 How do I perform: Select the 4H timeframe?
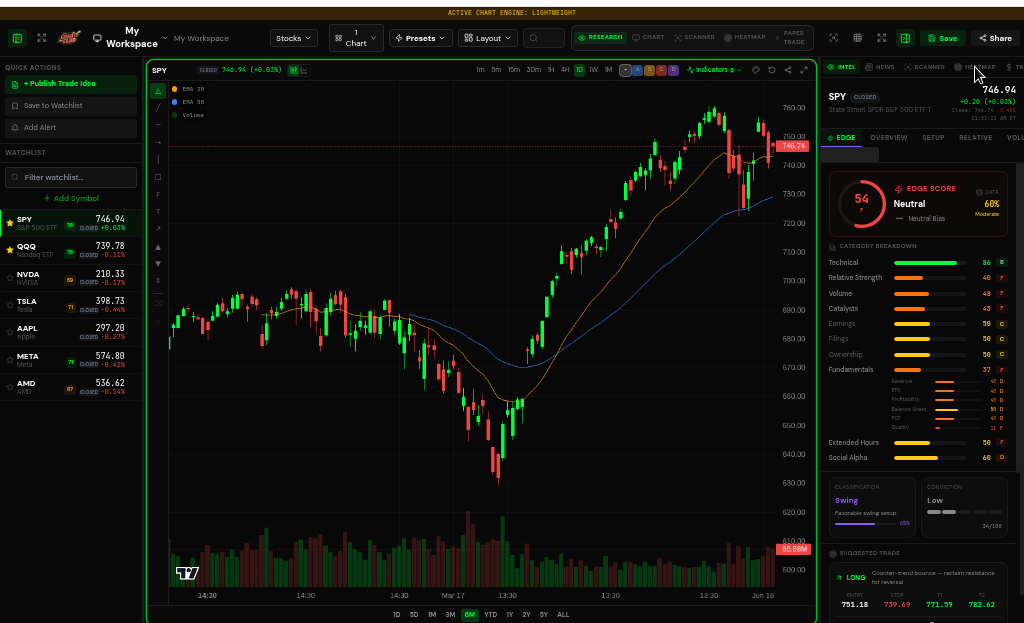tap(565, 70)
